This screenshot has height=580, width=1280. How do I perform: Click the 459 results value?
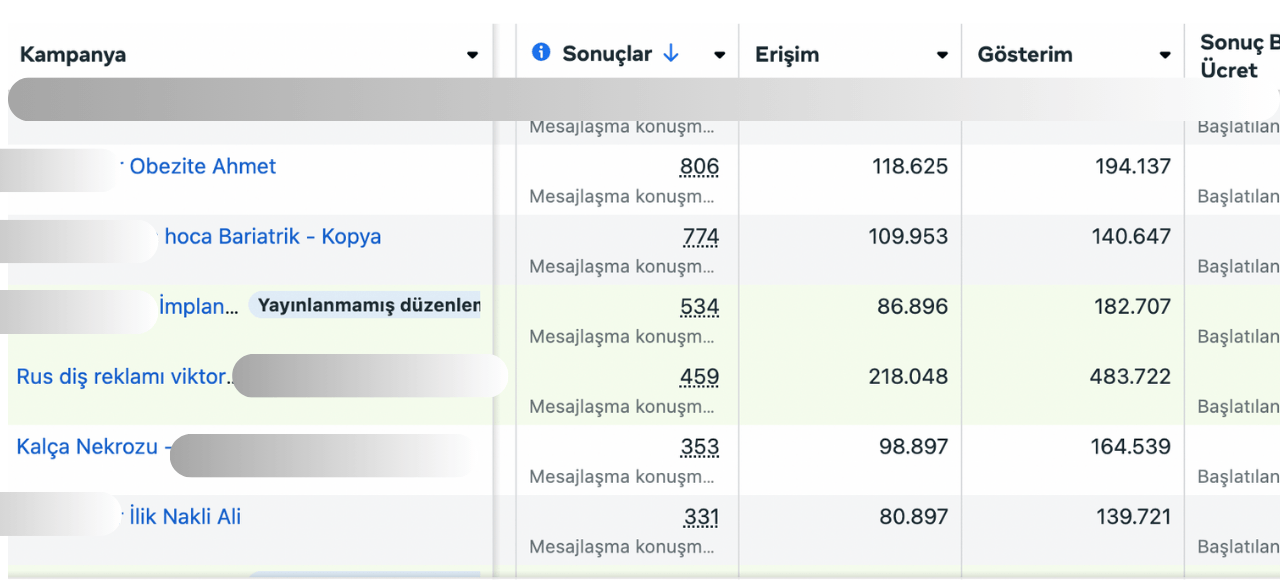point(699,377)
